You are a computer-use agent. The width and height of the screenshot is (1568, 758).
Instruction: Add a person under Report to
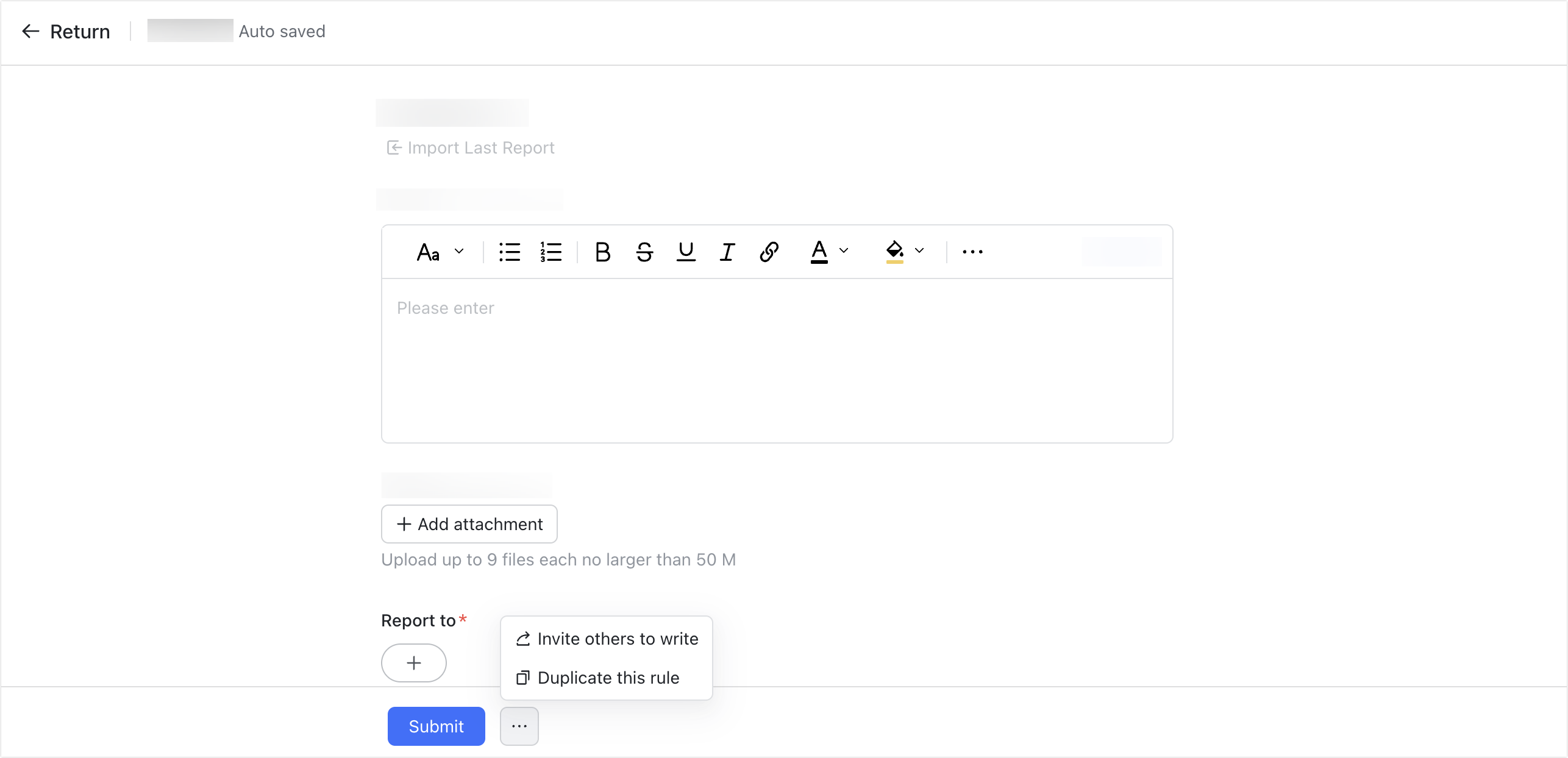point(413,662)
